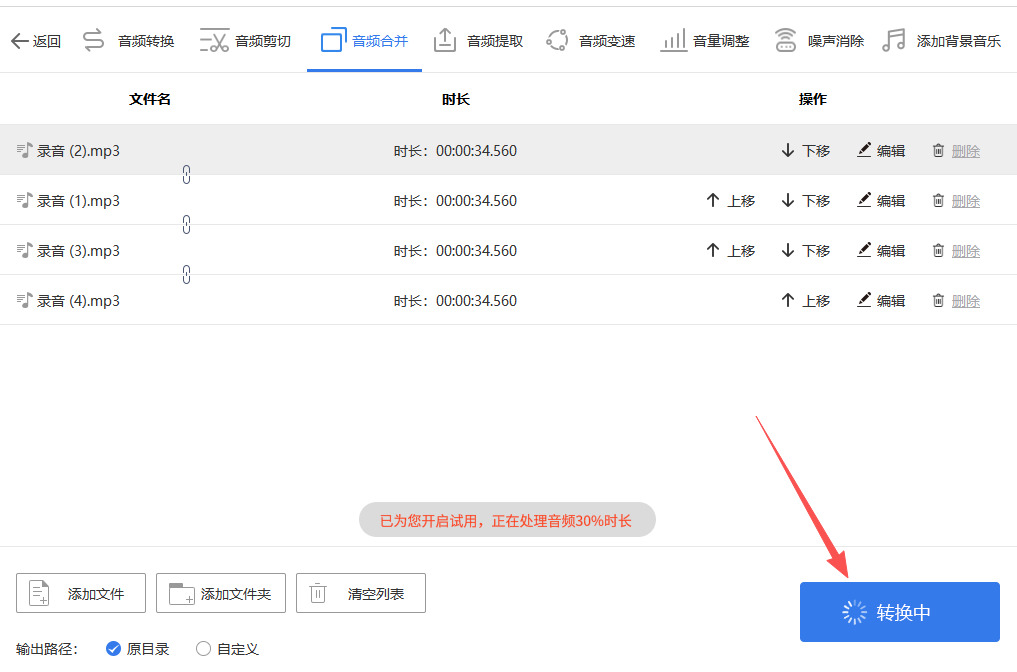Viewport: 1017px width, 672px height.
Task: Edit 录音 (2).mp3 with 编辑
Action: pyautogui.click(x=881, y=150)
